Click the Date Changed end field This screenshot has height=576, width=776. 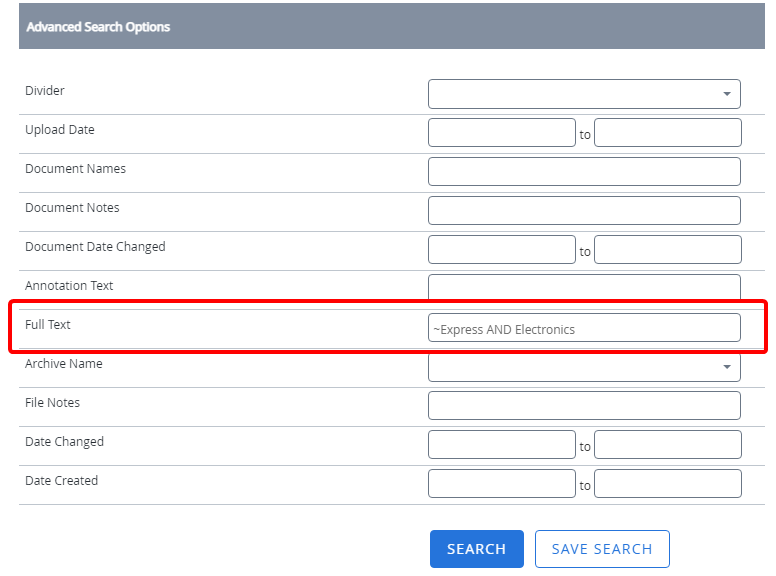(667, 445)
